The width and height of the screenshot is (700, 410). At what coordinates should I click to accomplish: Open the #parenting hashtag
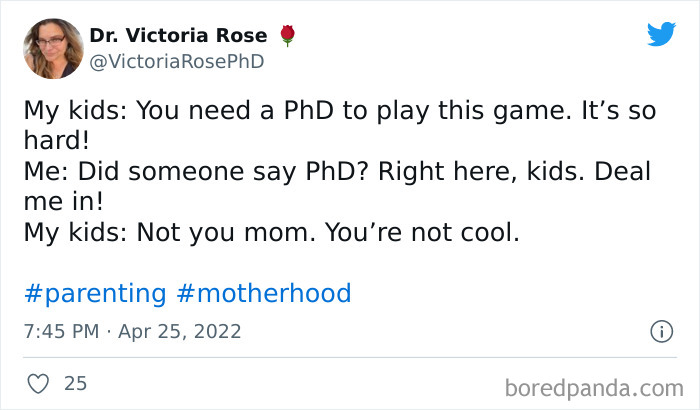94,293
